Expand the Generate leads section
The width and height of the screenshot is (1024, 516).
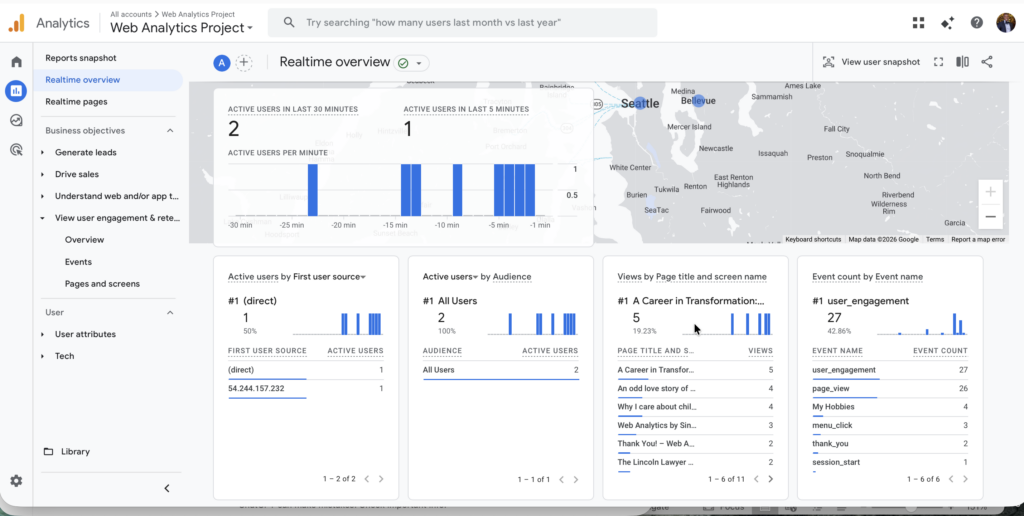[x=85, y=152]
